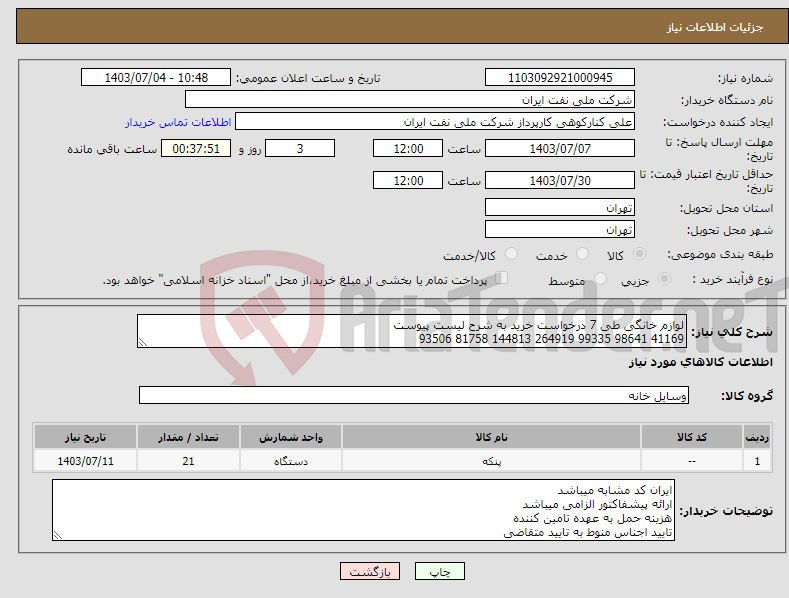Click the واحد شمارش column header
This screenshot has width=789, height=598.
click(291, 437)
